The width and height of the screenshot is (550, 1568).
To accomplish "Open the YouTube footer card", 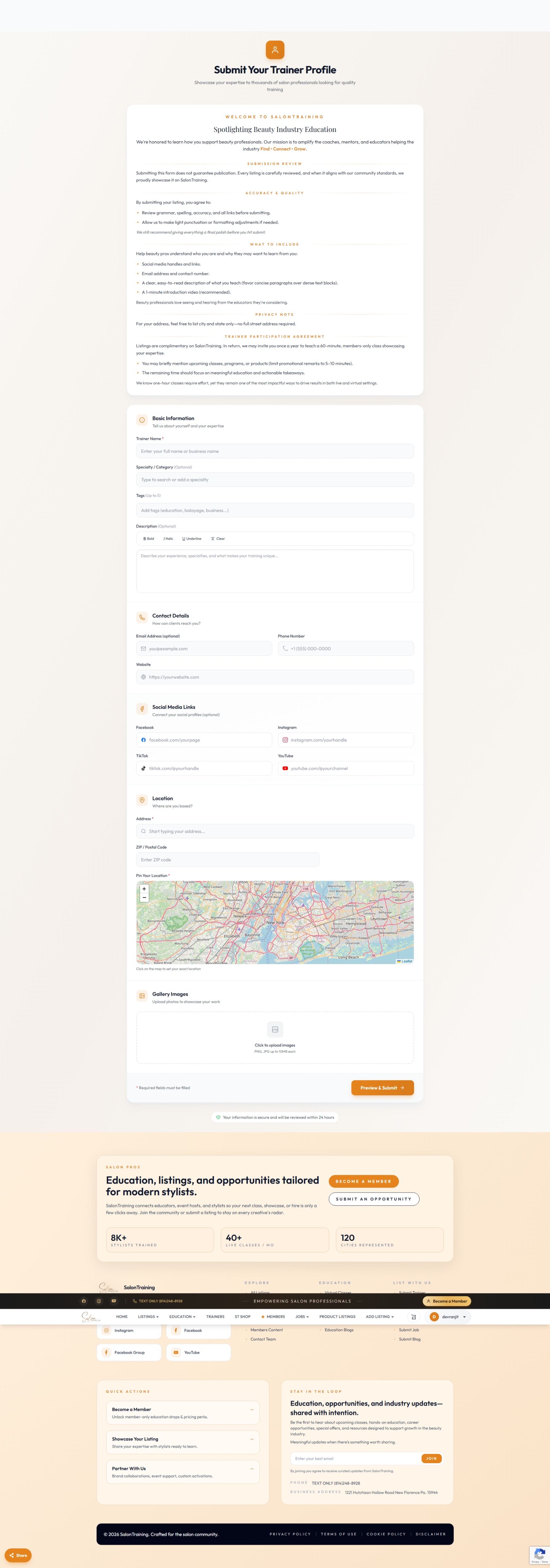I will point(199,1352).
